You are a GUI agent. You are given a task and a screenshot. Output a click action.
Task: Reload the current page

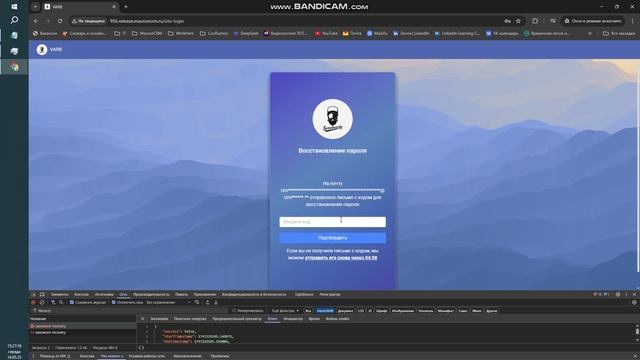(x=60, y=21)
